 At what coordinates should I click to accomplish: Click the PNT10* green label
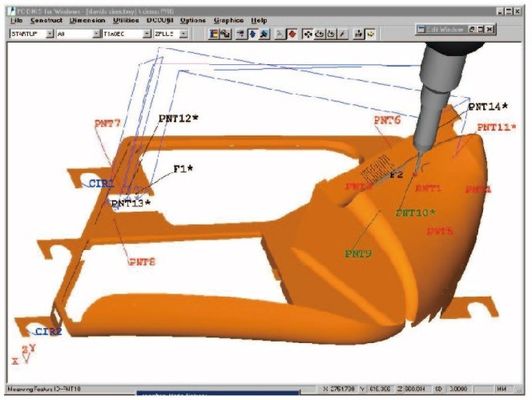416,213
